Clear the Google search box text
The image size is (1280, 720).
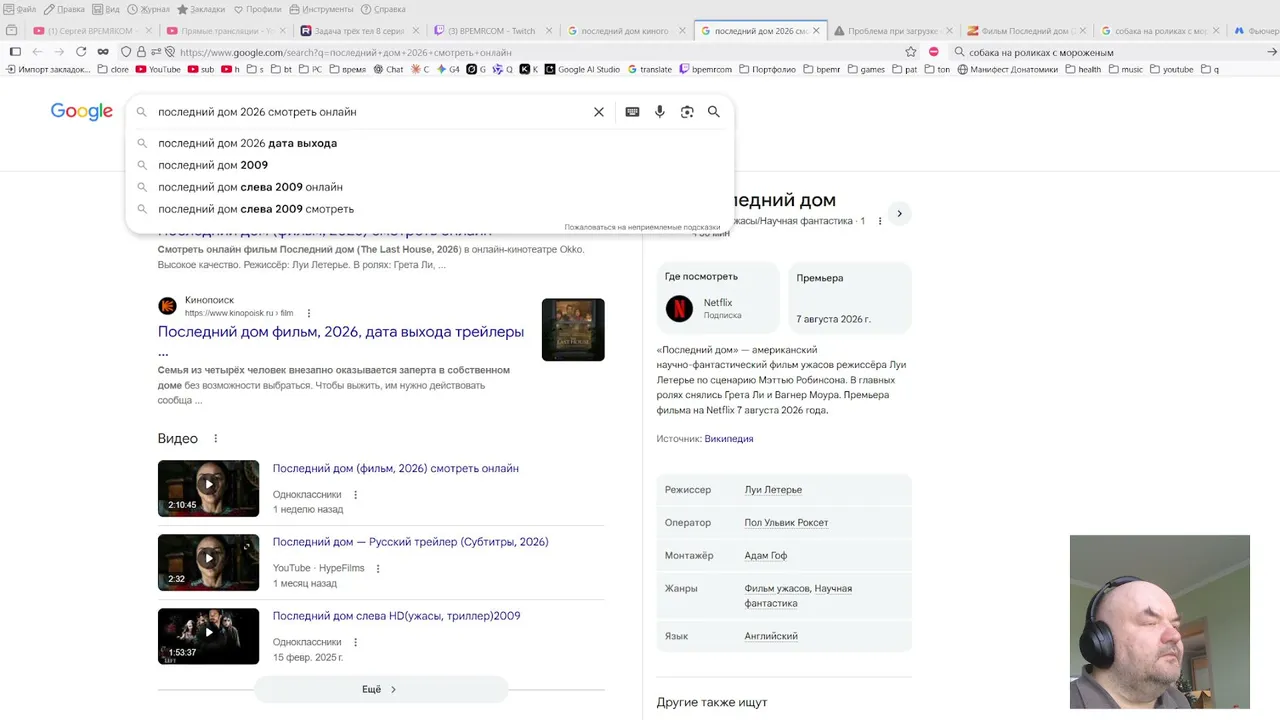click(x=599, y=112)
